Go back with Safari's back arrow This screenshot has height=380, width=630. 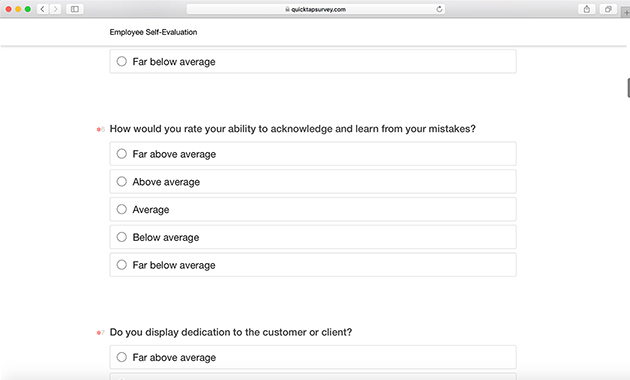pyautogui.click(x=43, y=9)
